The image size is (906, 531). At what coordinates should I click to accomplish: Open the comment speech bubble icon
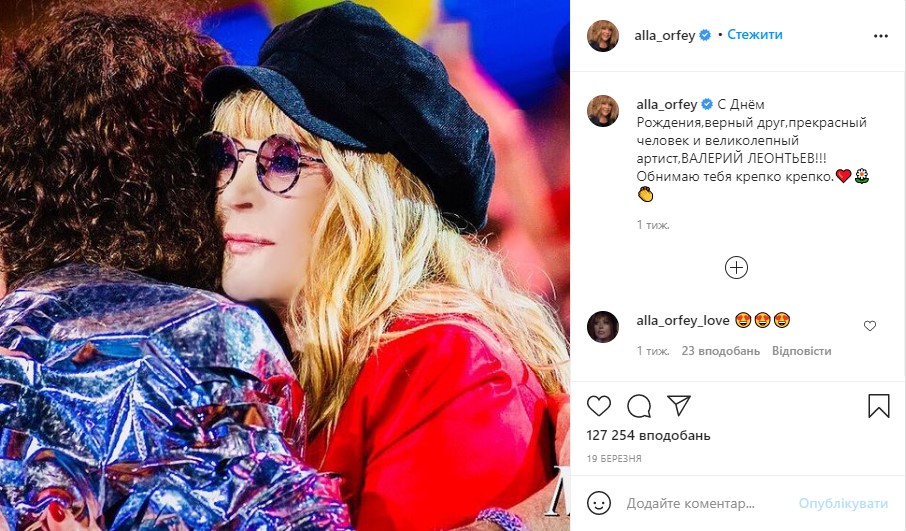(639, 405)
